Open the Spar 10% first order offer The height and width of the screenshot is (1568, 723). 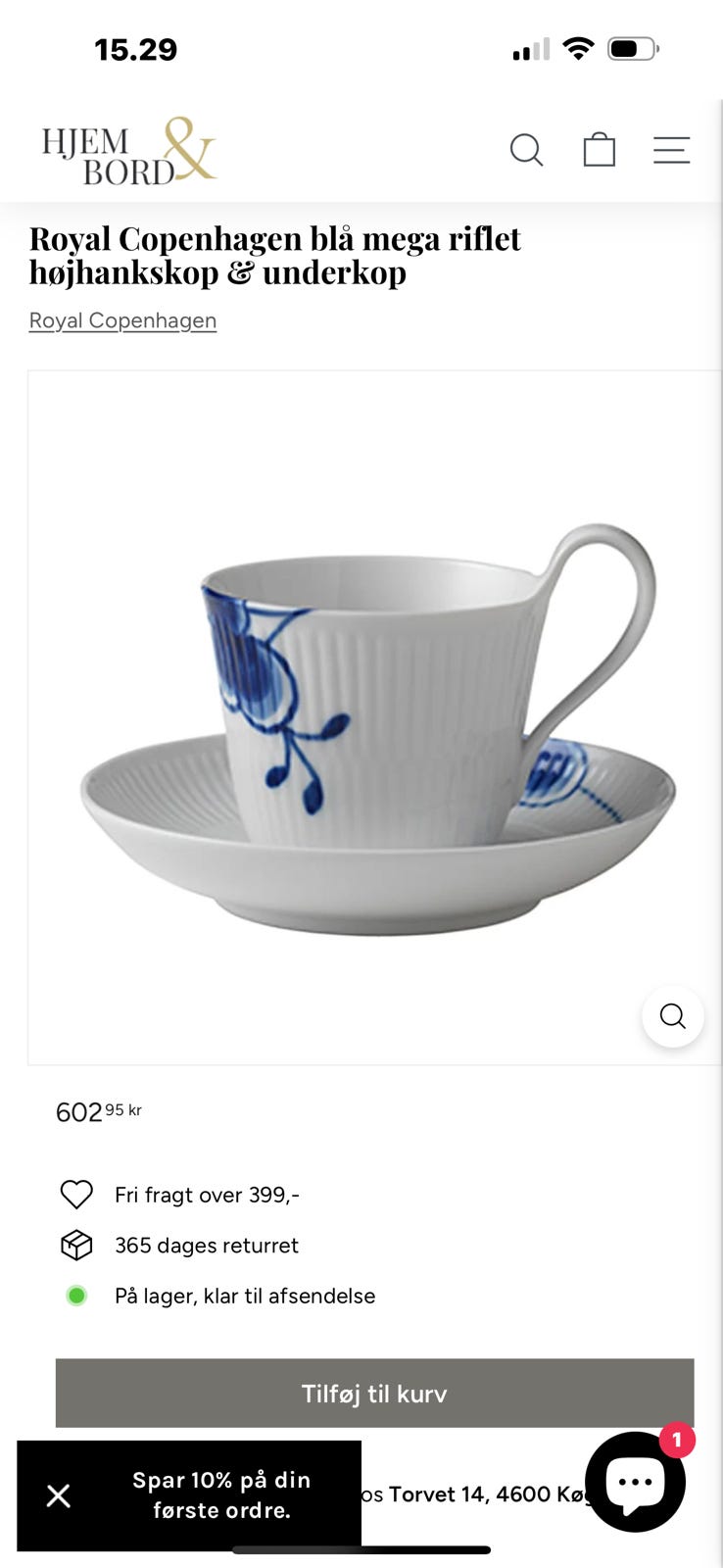tap(221, 1495)
